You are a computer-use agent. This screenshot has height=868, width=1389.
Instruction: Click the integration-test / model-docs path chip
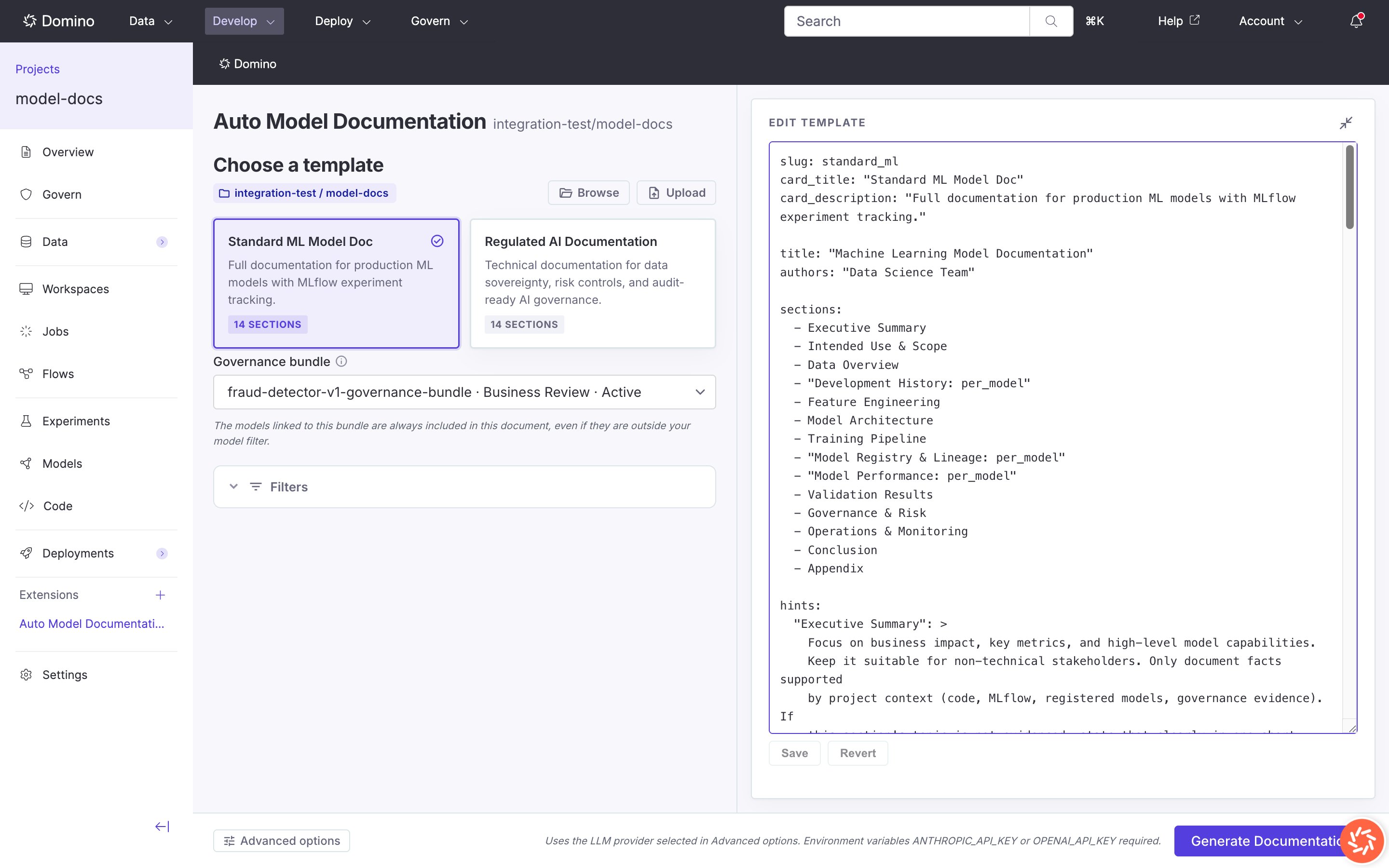click(305, 193)
